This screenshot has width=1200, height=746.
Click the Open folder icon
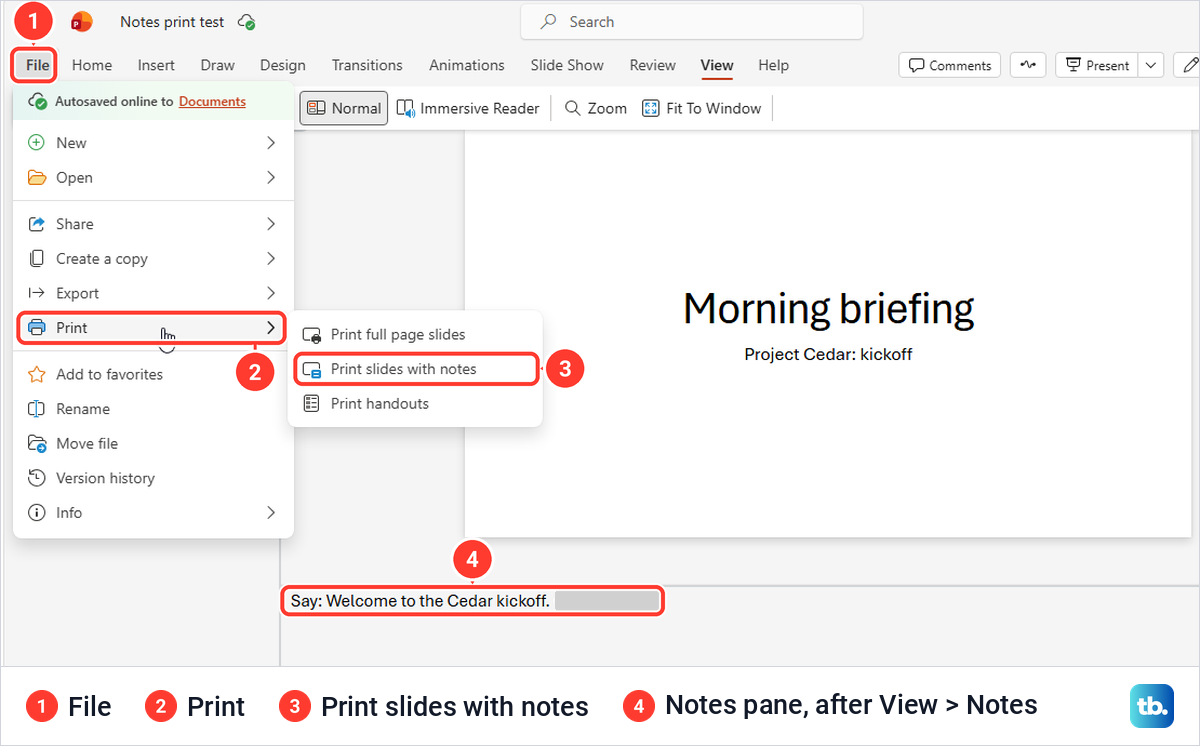coord(37,178)
